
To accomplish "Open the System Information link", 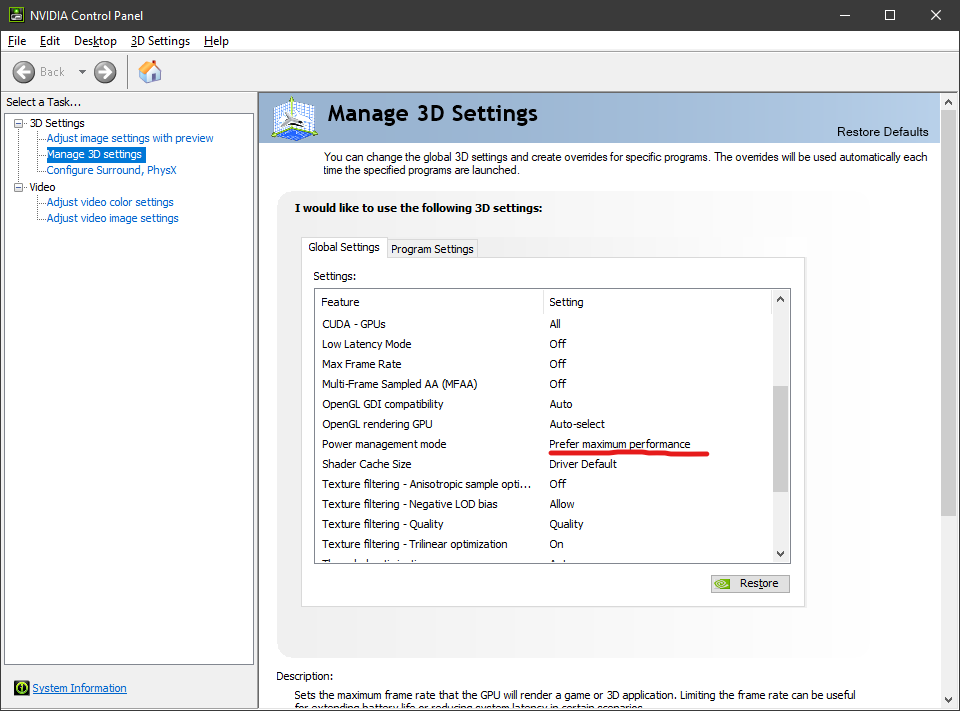I will pos(79,688).
